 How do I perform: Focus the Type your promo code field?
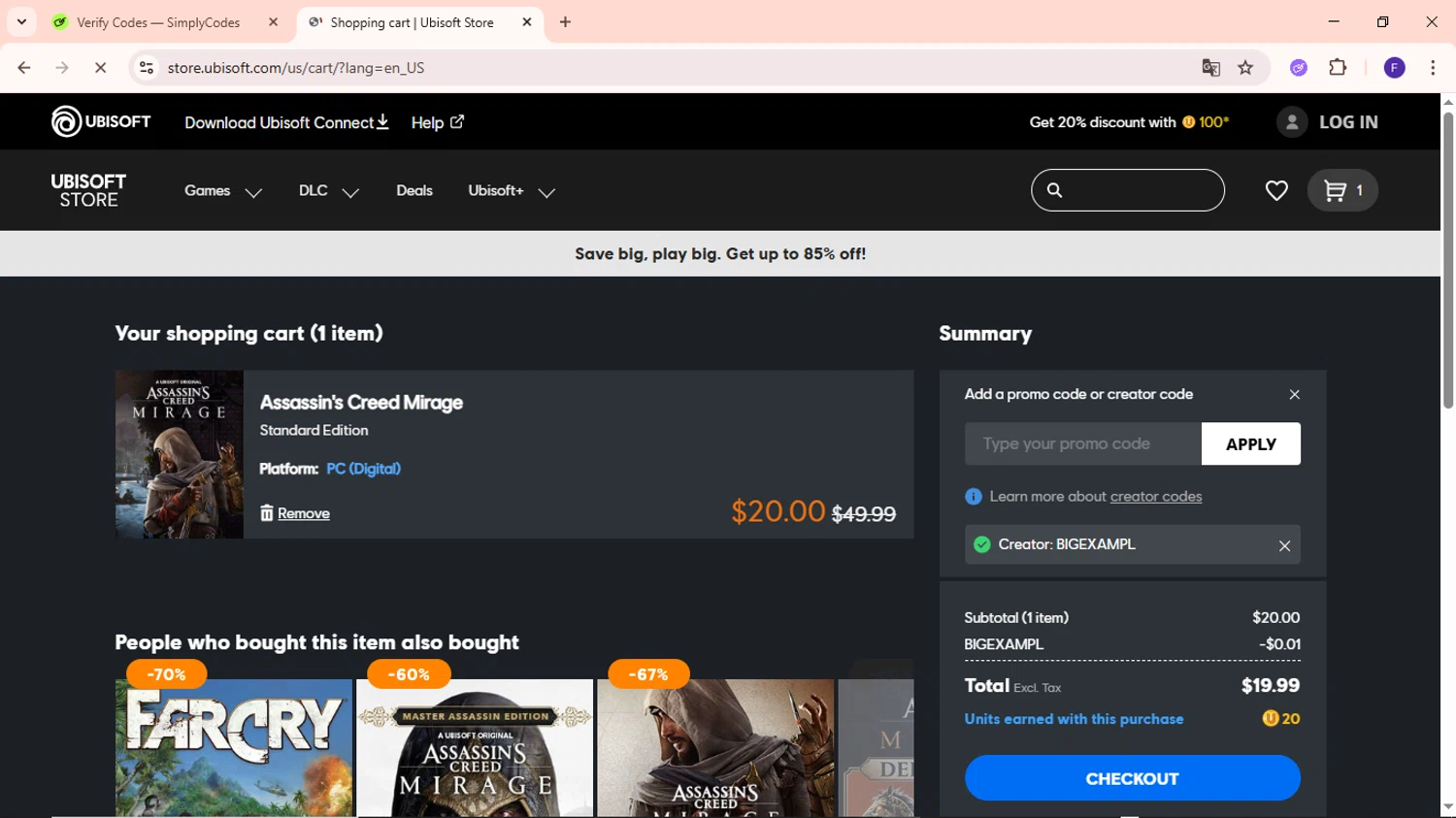coord(1083,443)
